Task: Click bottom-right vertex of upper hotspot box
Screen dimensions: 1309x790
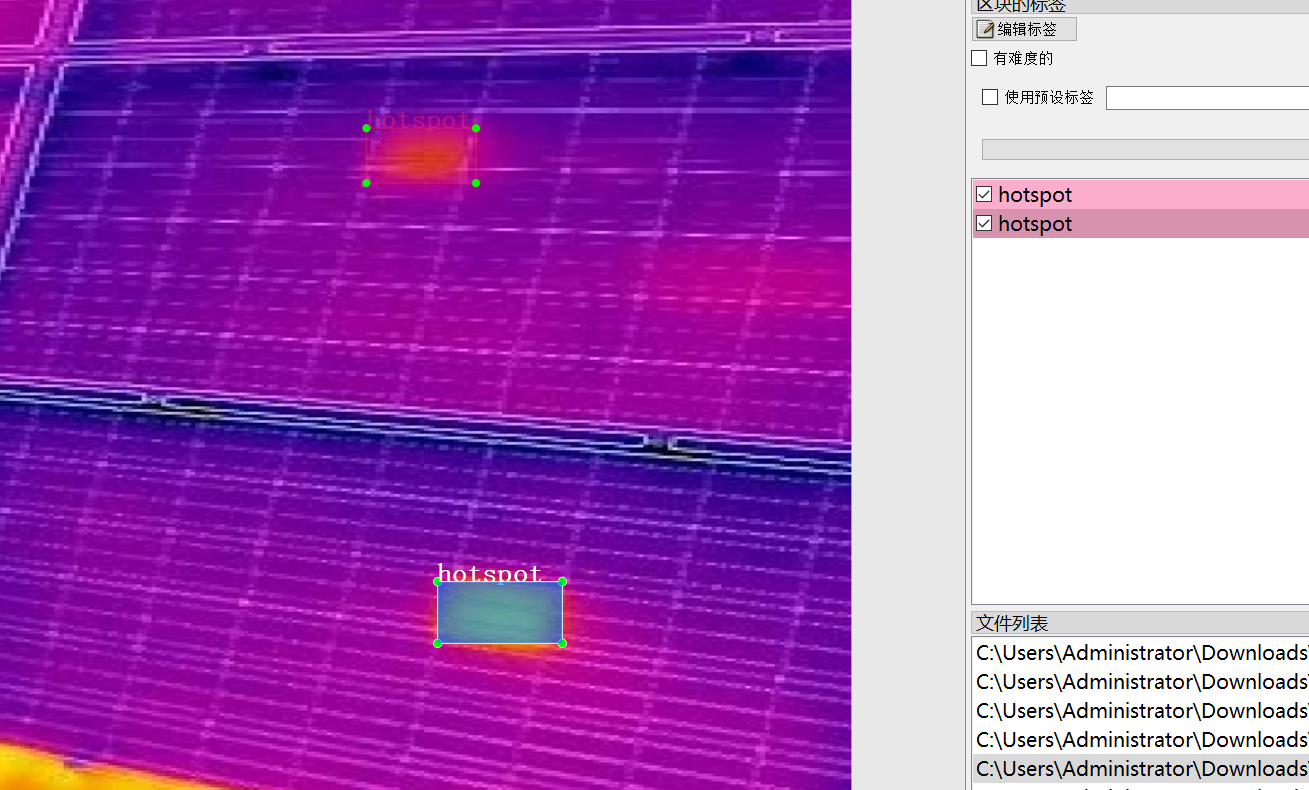Action: pos(476,183)
